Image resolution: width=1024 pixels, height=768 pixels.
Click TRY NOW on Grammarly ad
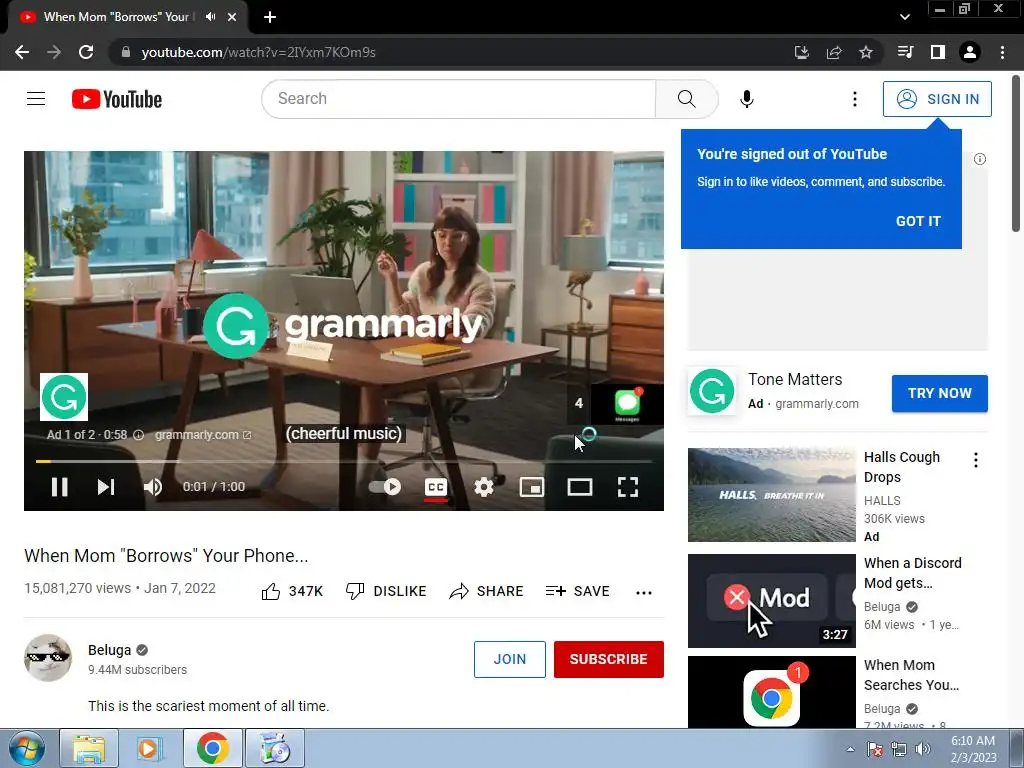939,393
